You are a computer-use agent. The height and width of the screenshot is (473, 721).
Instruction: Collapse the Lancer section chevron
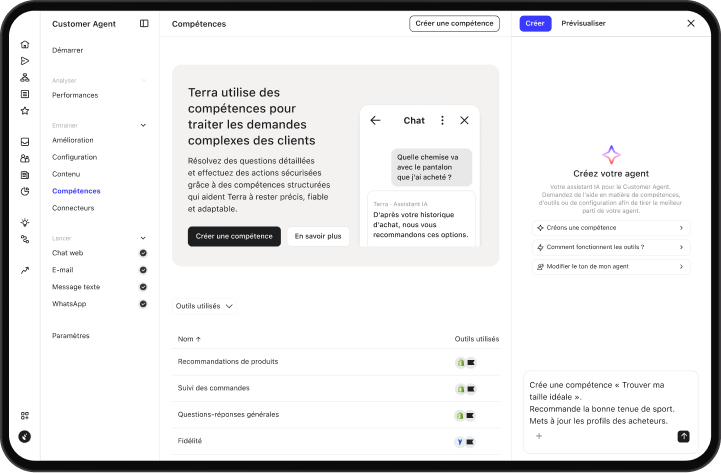(x=143, y=238)
